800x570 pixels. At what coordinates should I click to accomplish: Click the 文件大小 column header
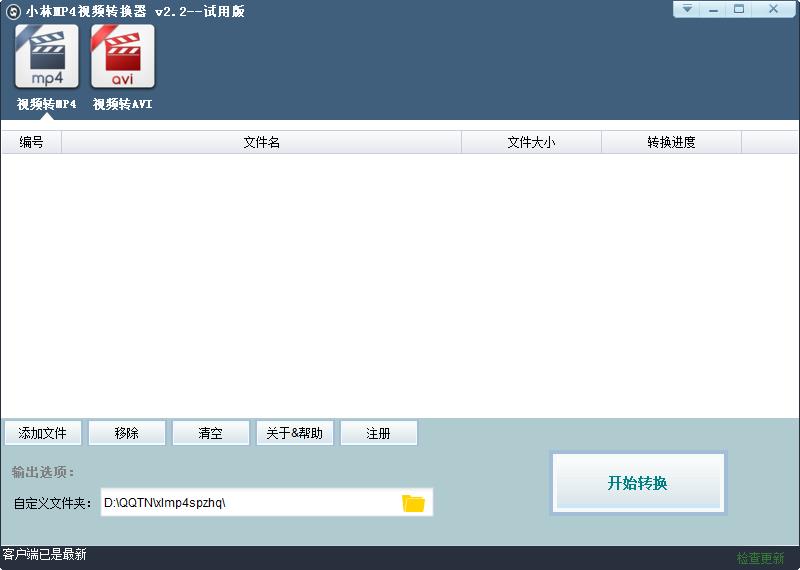(x=531, y=142)
